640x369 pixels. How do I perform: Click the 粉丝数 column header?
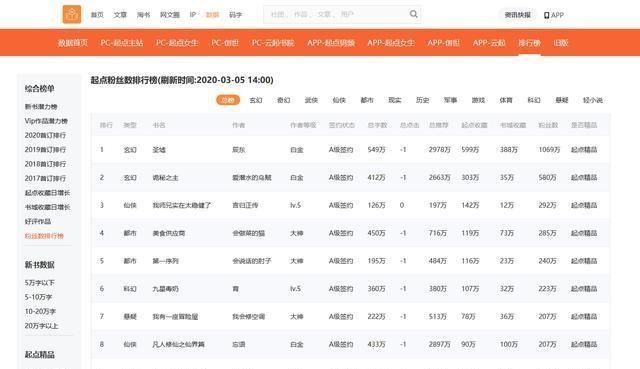coord(548,125)
